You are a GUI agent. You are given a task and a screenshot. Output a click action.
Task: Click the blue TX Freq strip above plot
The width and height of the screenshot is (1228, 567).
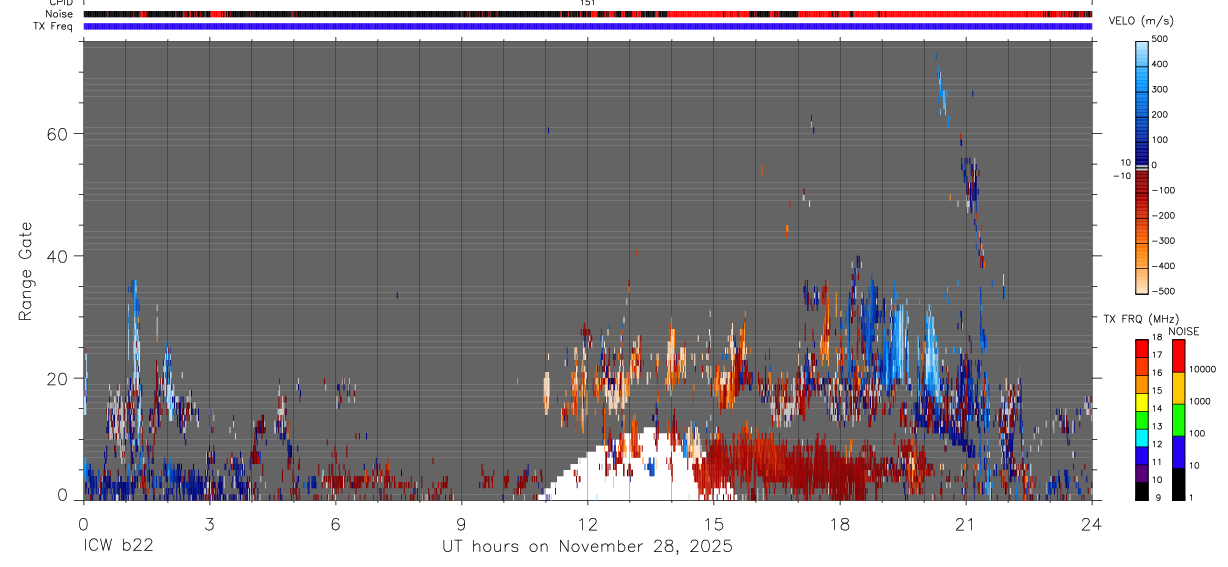click(587, 26)
